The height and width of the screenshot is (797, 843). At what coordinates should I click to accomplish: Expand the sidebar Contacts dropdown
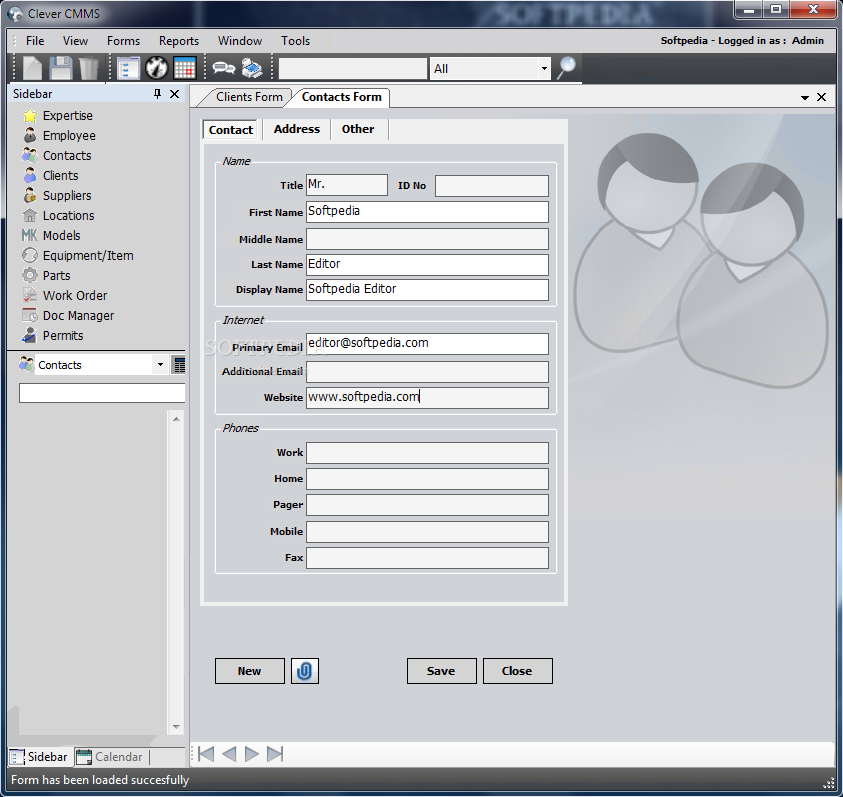160,365
